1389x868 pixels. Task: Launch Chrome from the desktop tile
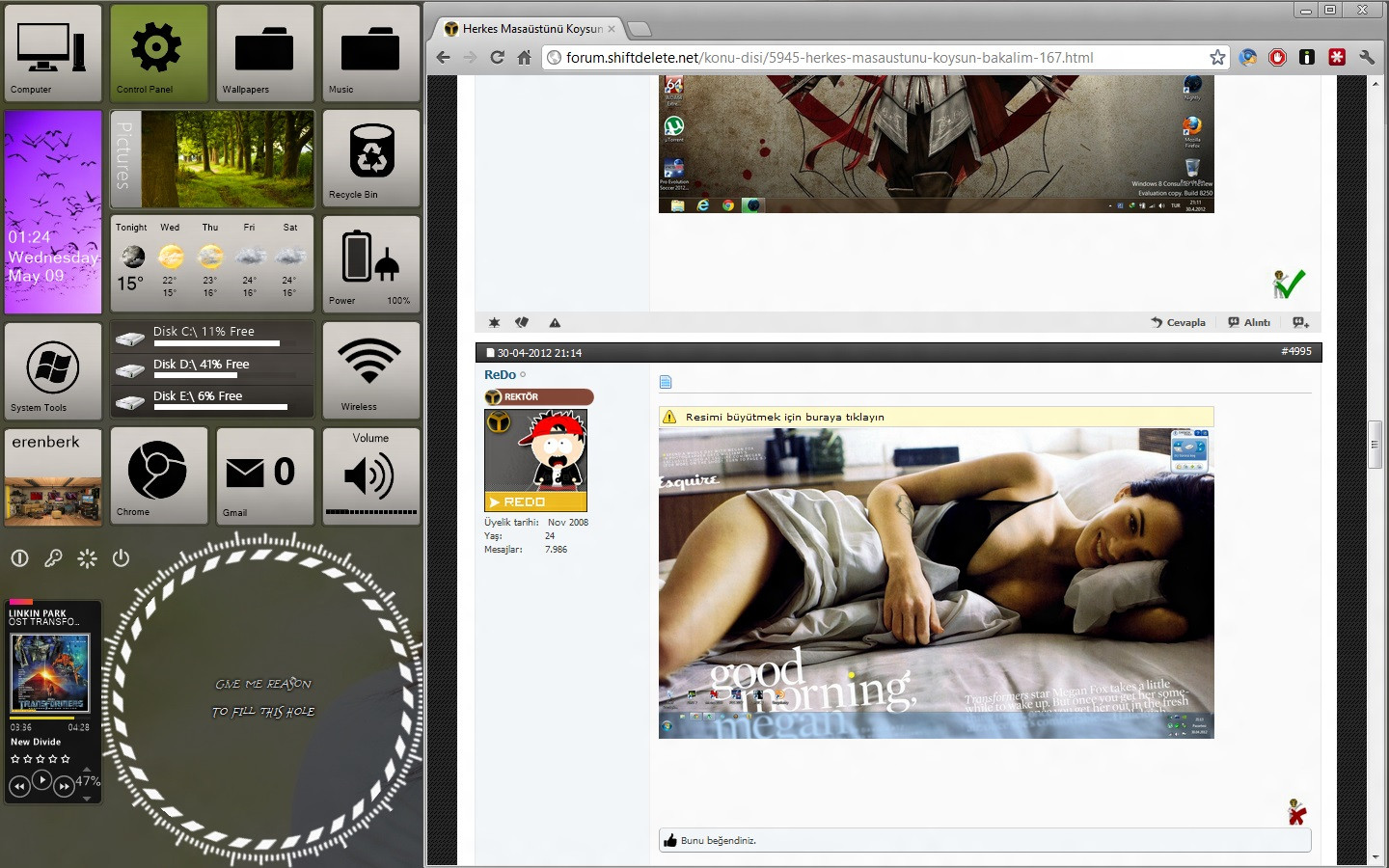coord(159,476)
